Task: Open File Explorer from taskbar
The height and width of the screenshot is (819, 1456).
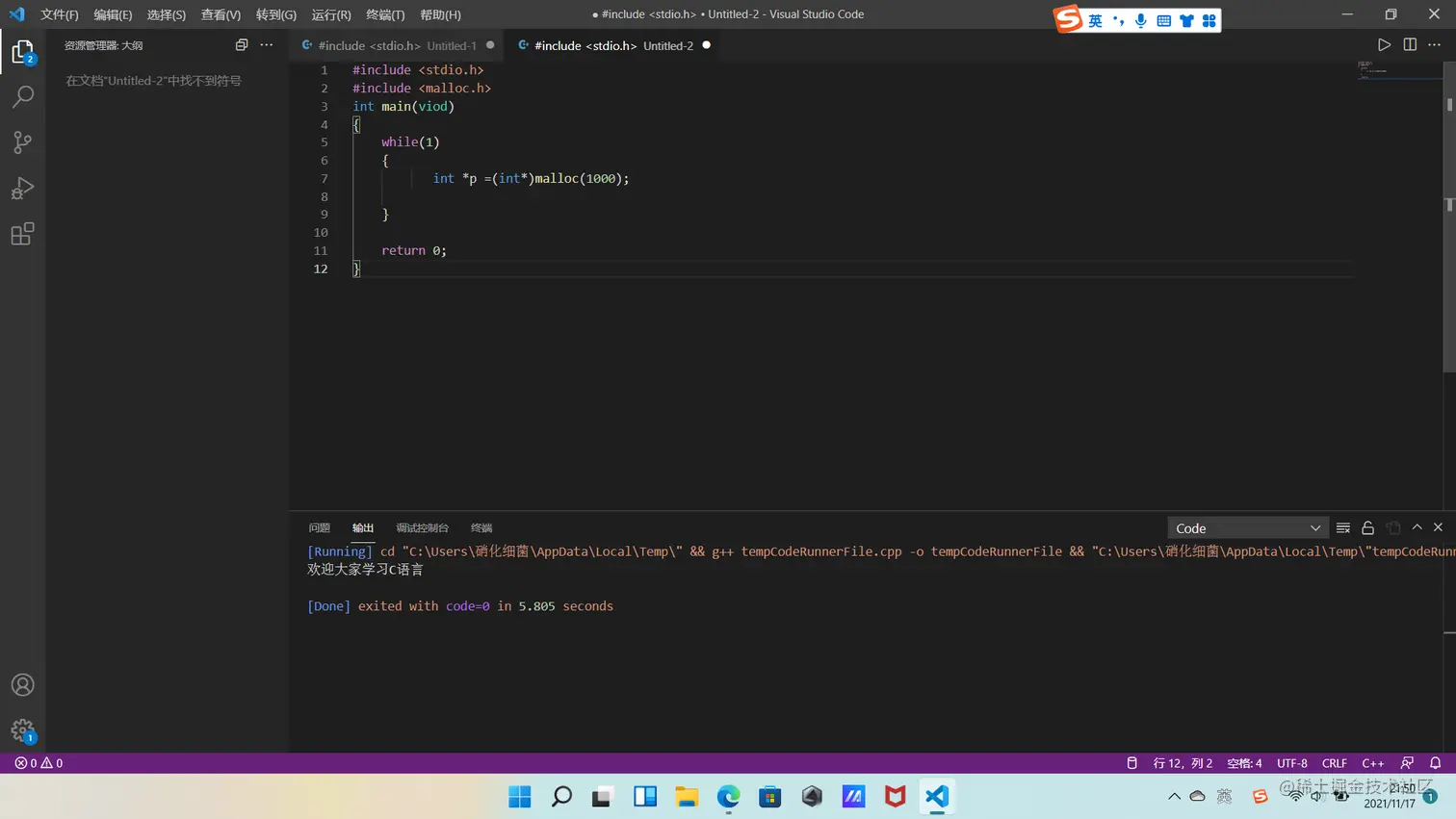Action: click(x=687, y=797)
